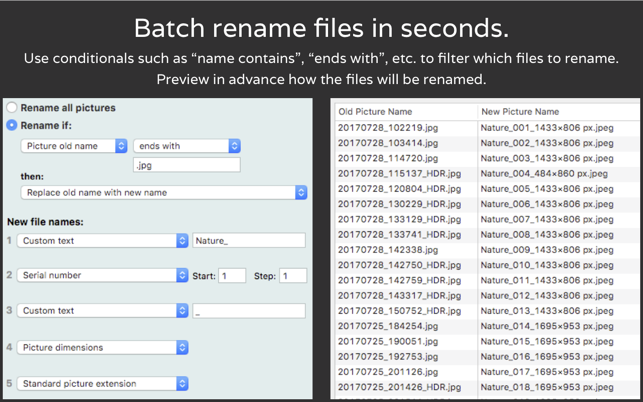Viewport: 643px width, 402px height.
Task: Select old name 20170728_143317_HDR.jpg
Action: pos(399,296)
